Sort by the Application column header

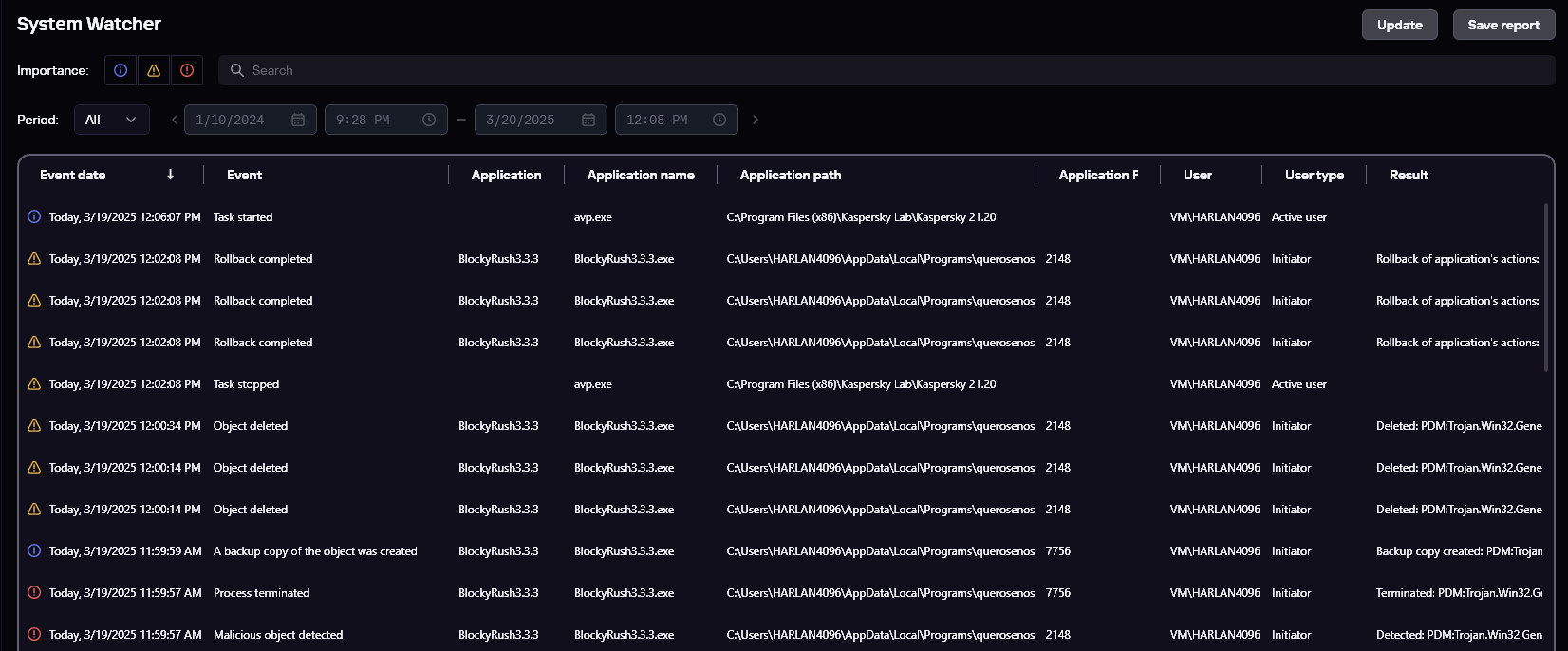tap(506, 175)
